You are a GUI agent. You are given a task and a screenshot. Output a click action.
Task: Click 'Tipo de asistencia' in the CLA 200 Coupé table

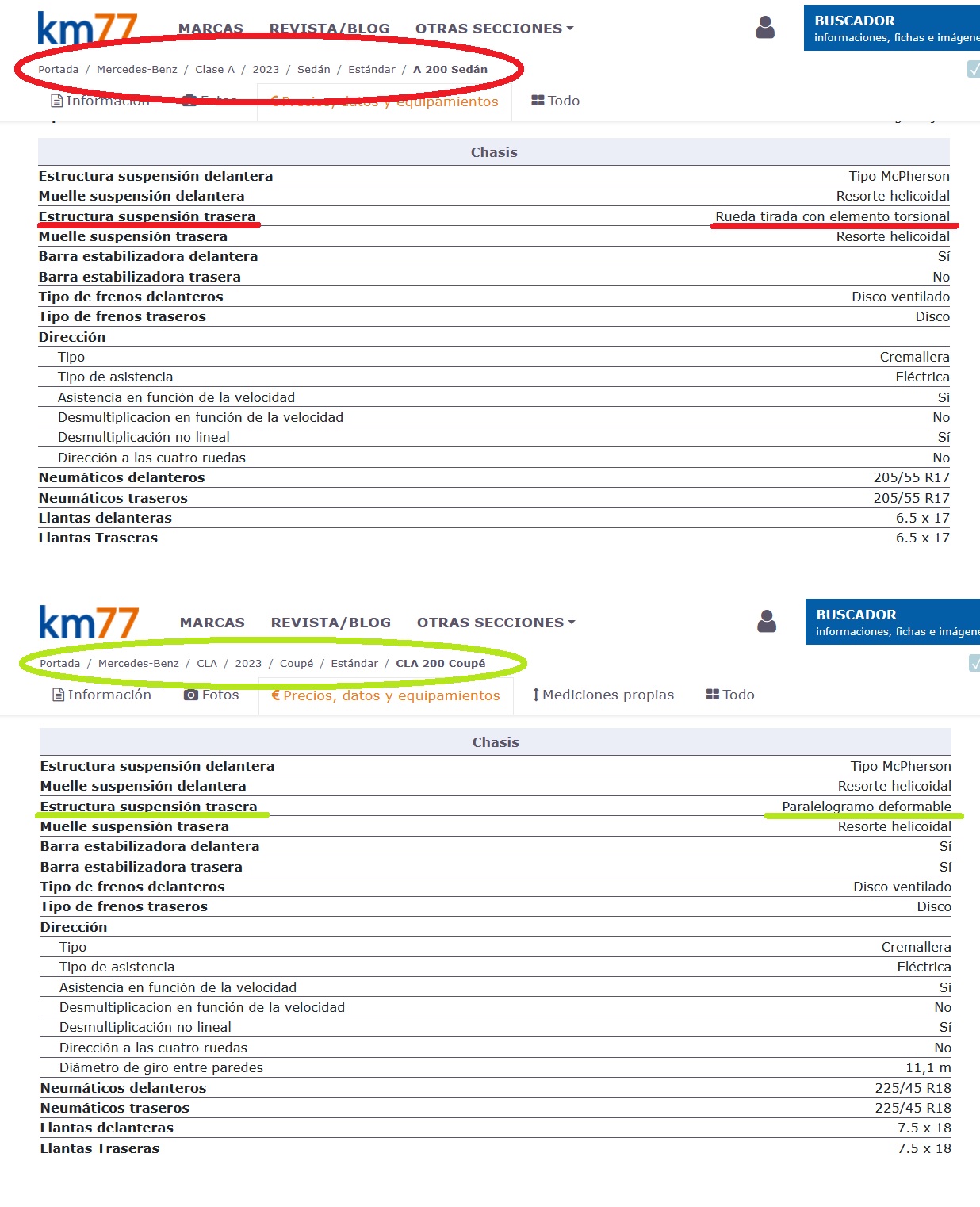coord(117,967)
